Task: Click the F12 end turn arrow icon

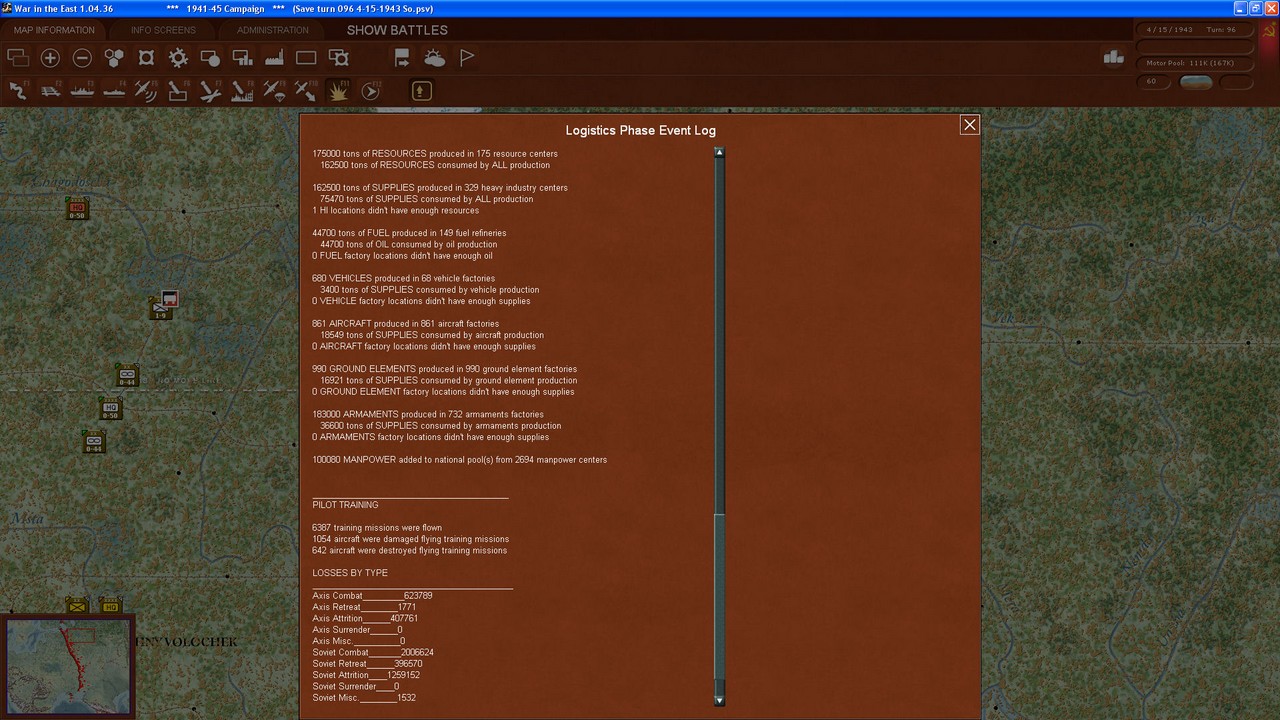Action: pyautogui.click(x=370, y=91)
